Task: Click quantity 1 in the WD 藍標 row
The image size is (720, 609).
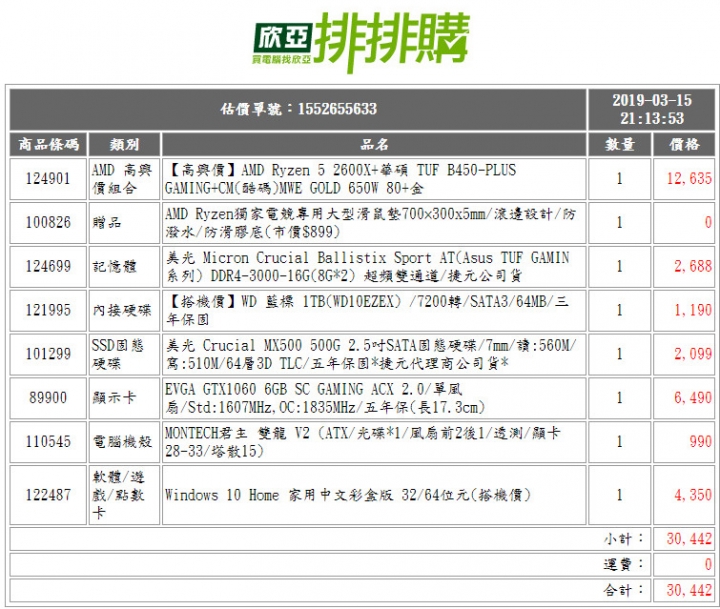Action: (619, 310)
